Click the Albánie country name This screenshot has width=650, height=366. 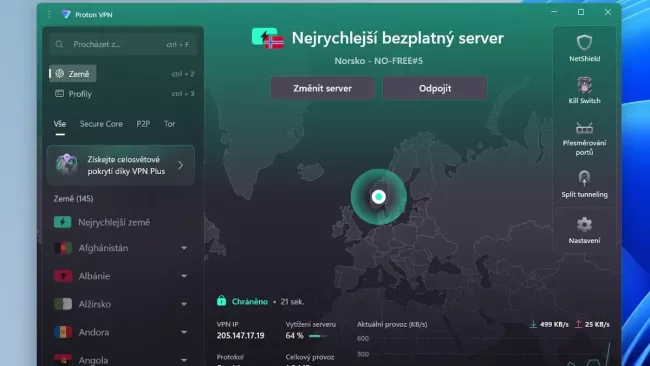(94, 276)
